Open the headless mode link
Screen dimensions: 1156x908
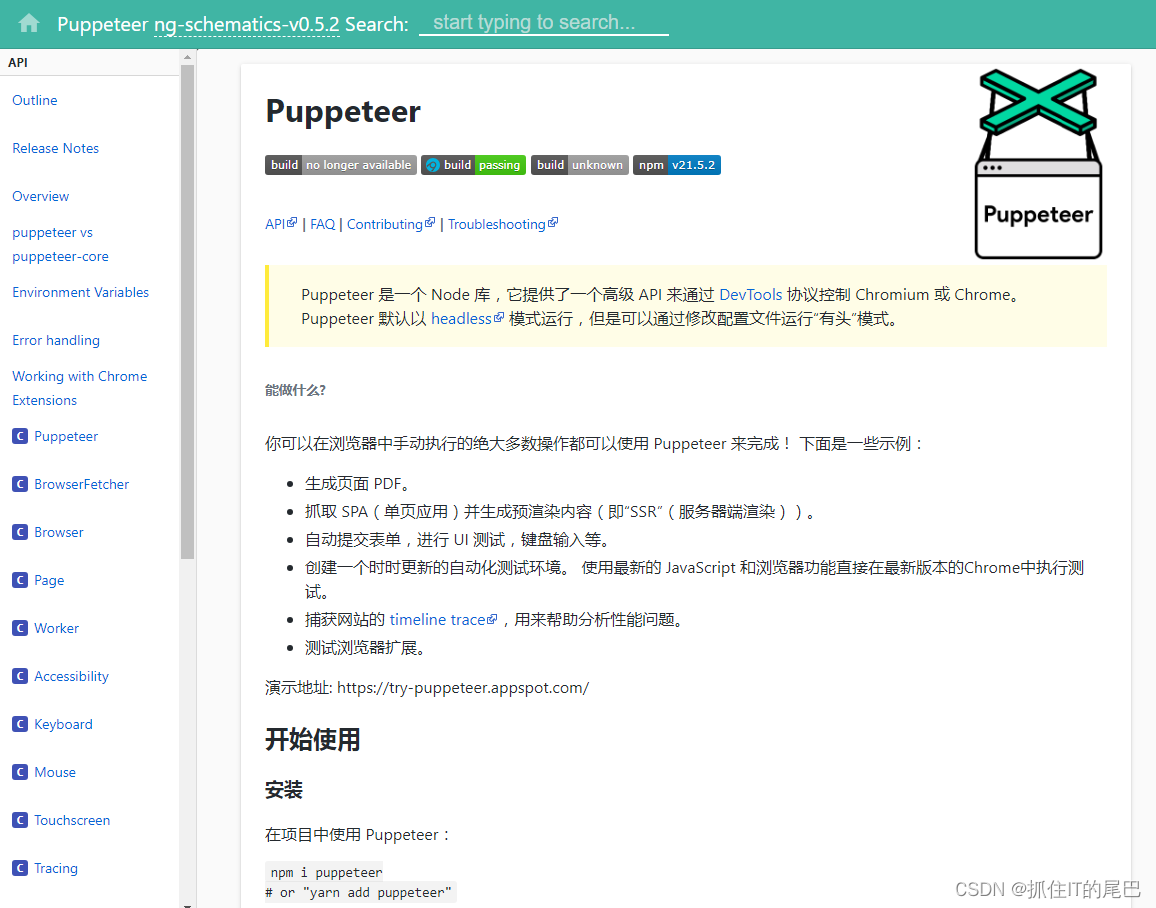click(462, 318)
